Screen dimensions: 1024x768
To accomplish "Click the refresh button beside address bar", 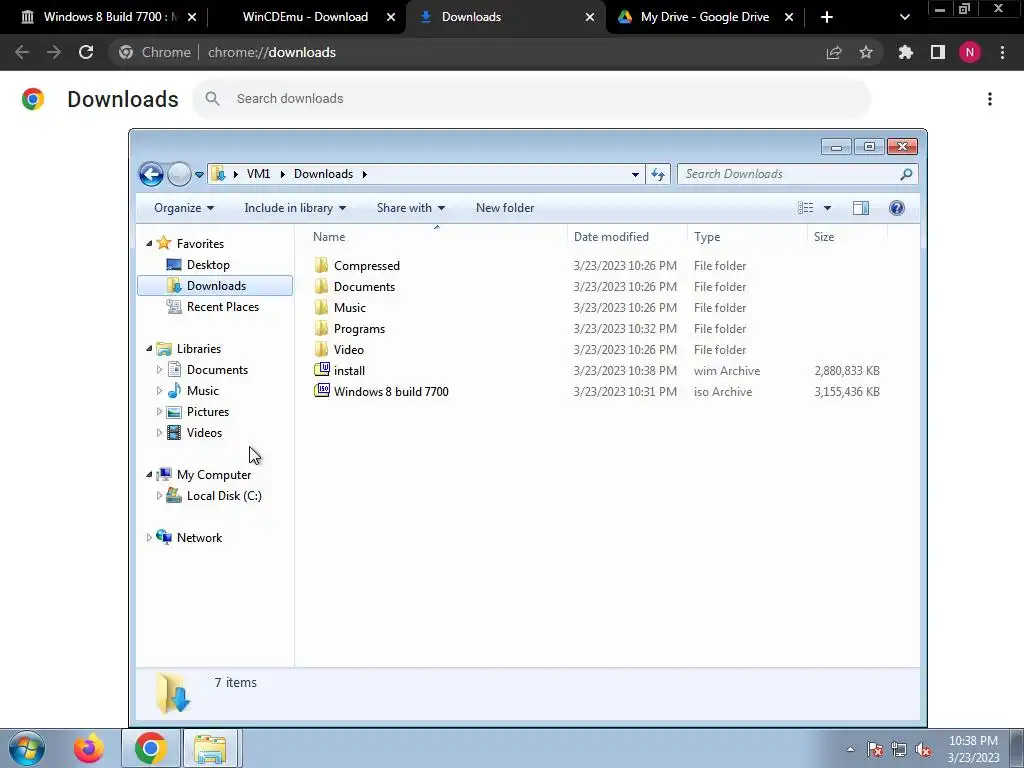I will pyautogui.click(x=658, y=174).
